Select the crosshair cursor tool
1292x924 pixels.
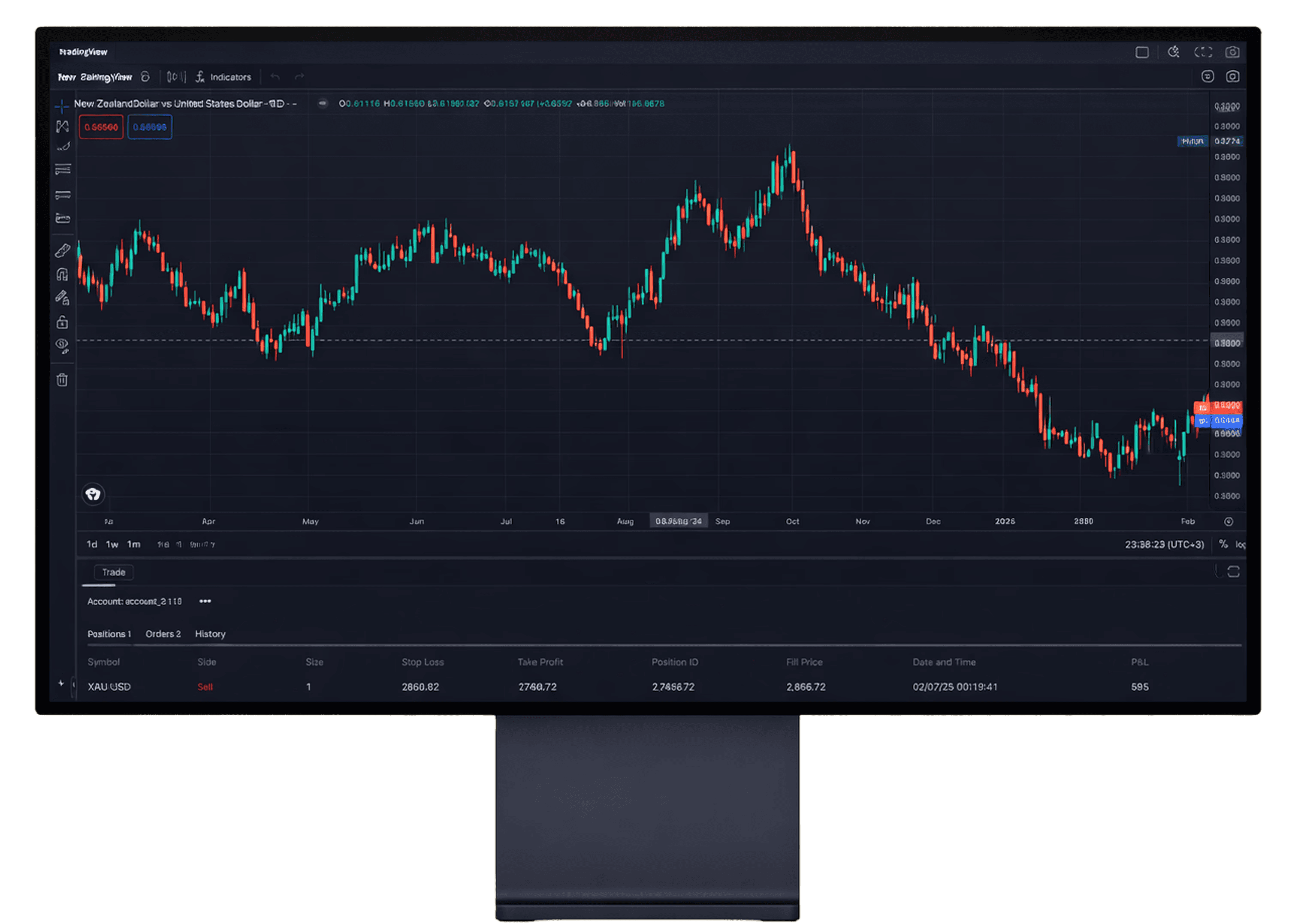pos(61,106)
